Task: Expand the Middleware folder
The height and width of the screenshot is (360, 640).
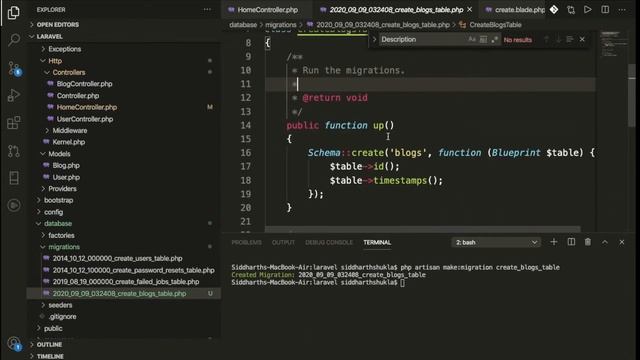Action: coord(70,131)
